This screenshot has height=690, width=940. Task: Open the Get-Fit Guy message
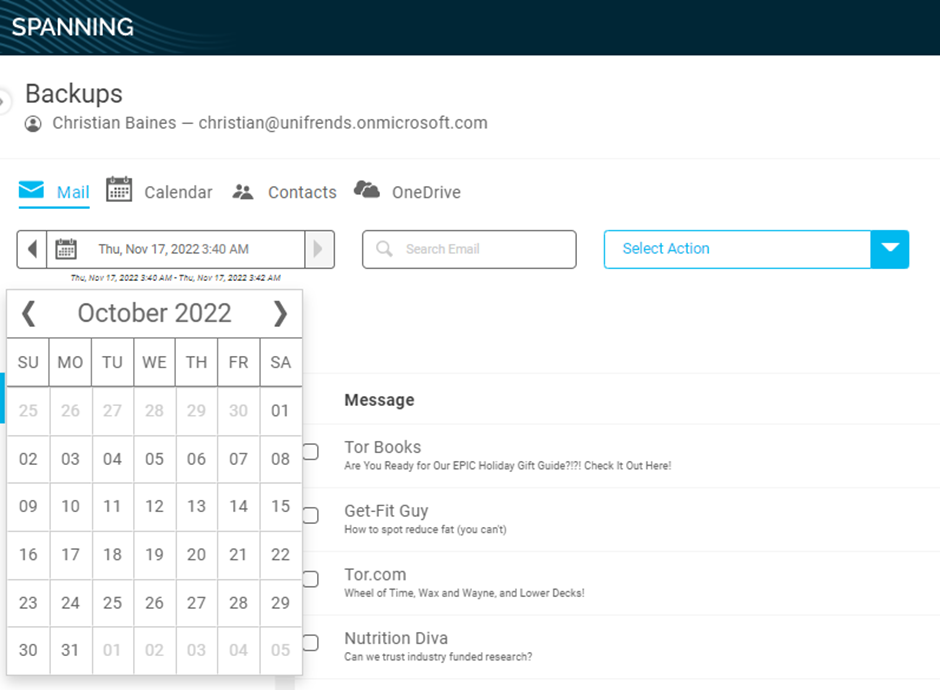[621, 519]
